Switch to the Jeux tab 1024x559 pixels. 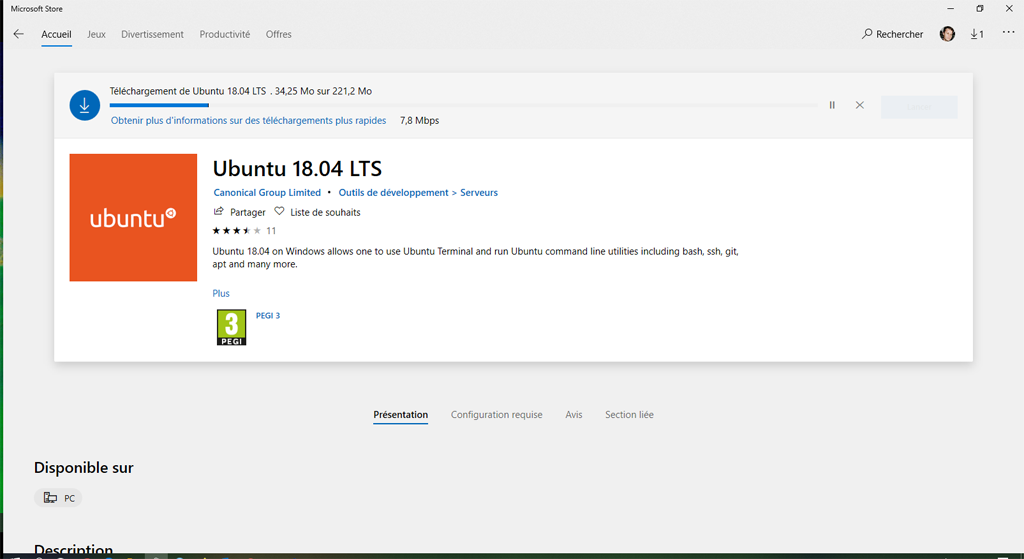(96, 34)
